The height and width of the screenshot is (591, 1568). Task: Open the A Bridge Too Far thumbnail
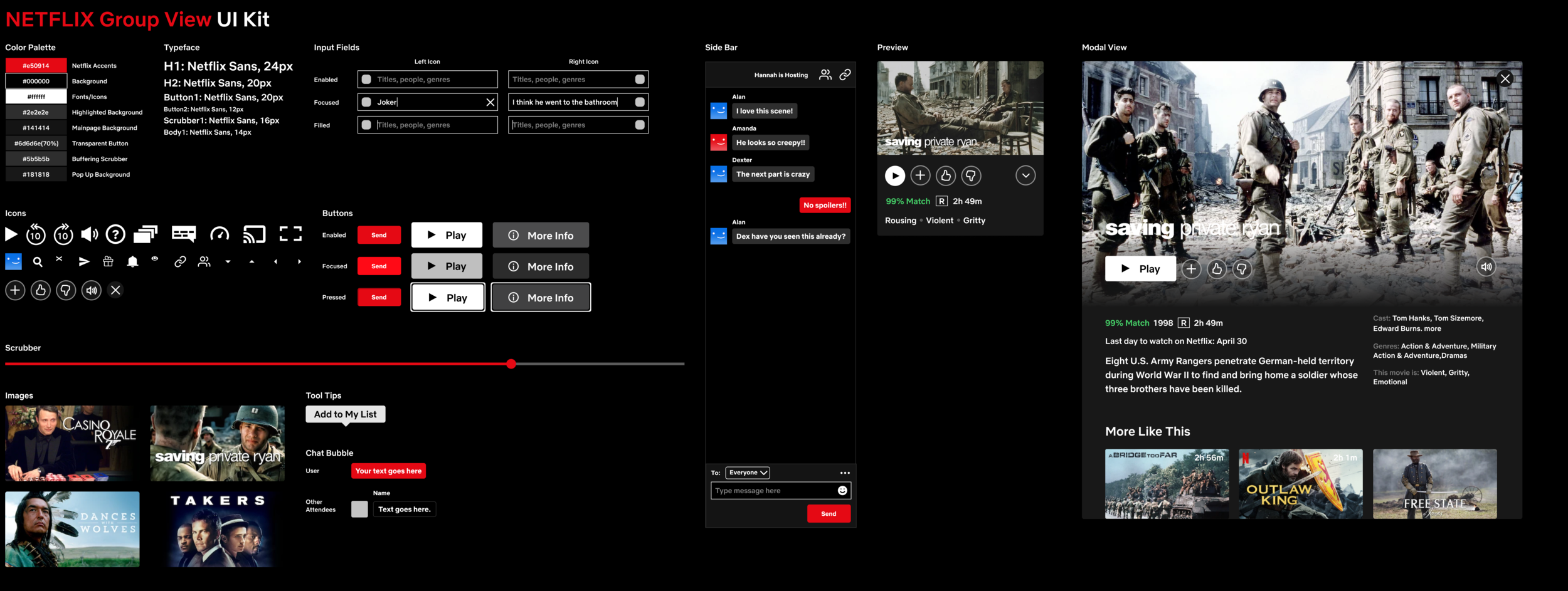[x=1167, y=483]
